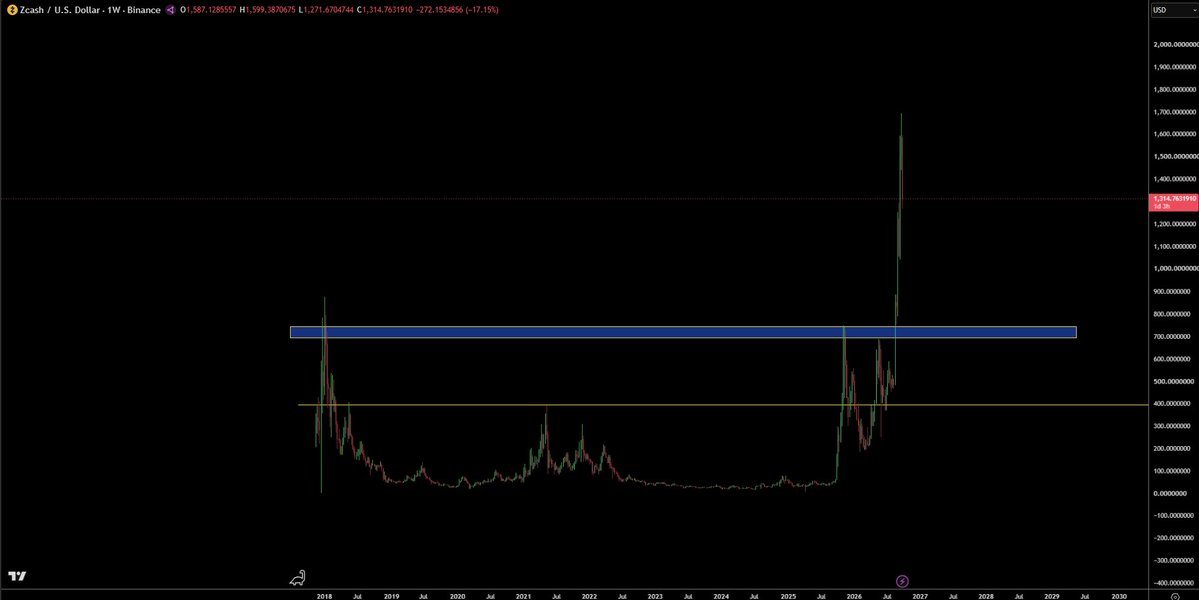Open the TradingView logo

pos(17,576)
